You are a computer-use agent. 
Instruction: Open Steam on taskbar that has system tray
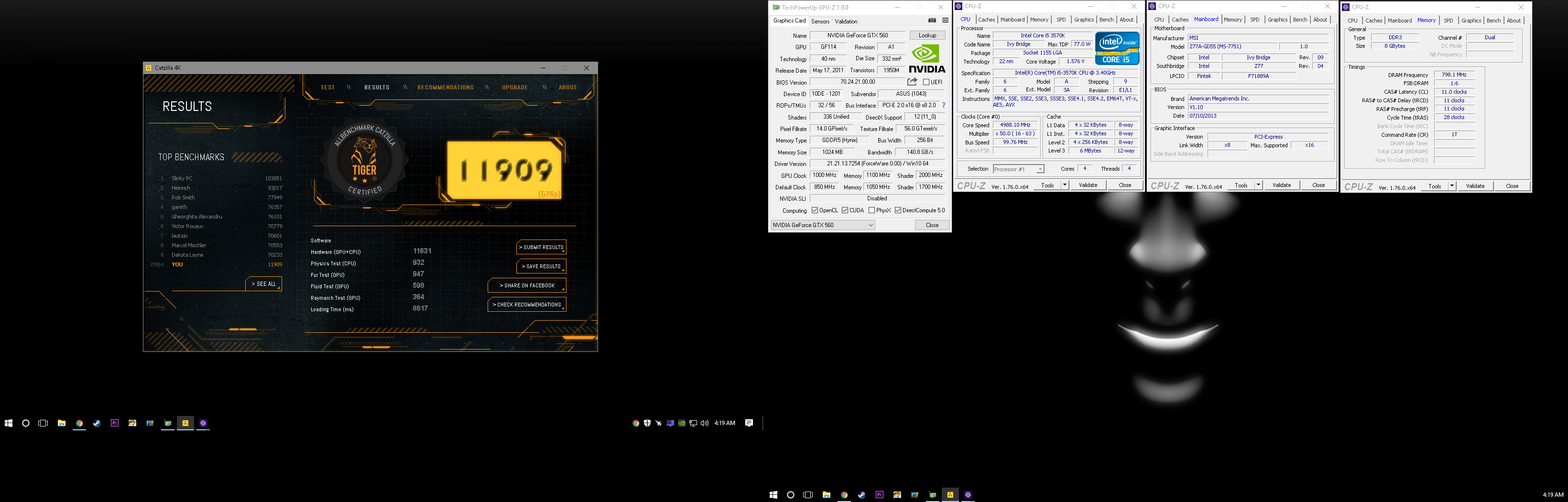(97, 423)
